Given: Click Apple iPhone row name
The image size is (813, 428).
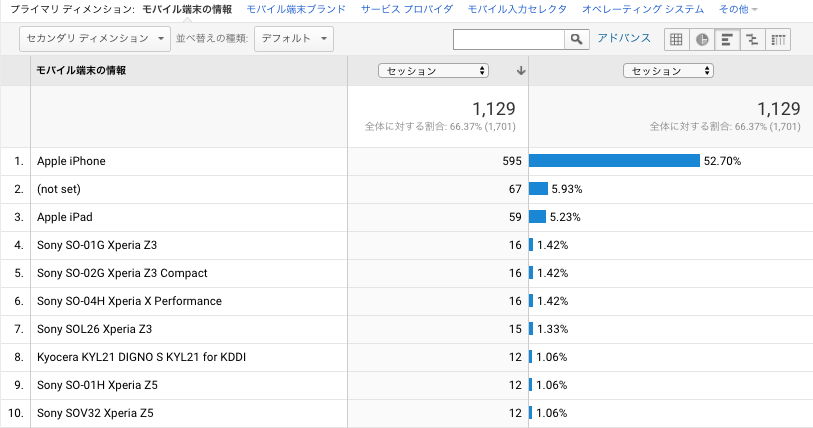Looking at the screenshot, I should point(71,161).
